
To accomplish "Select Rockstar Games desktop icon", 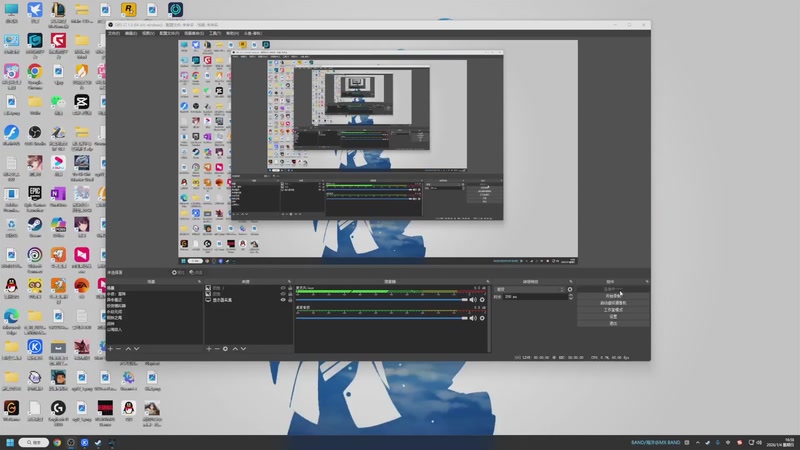I will [129, 9].
